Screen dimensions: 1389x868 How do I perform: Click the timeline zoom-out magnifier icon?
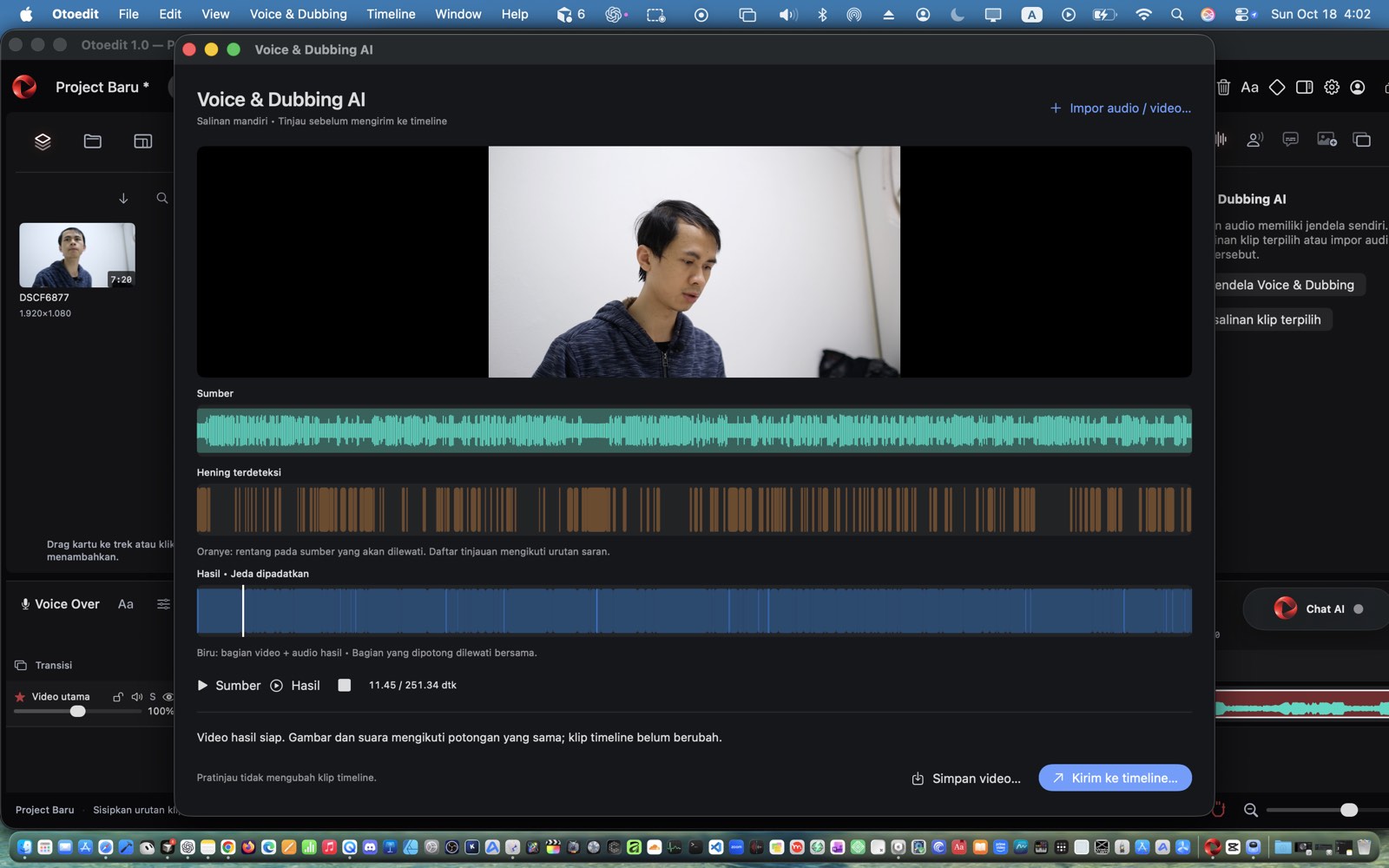pos(1251,810)
